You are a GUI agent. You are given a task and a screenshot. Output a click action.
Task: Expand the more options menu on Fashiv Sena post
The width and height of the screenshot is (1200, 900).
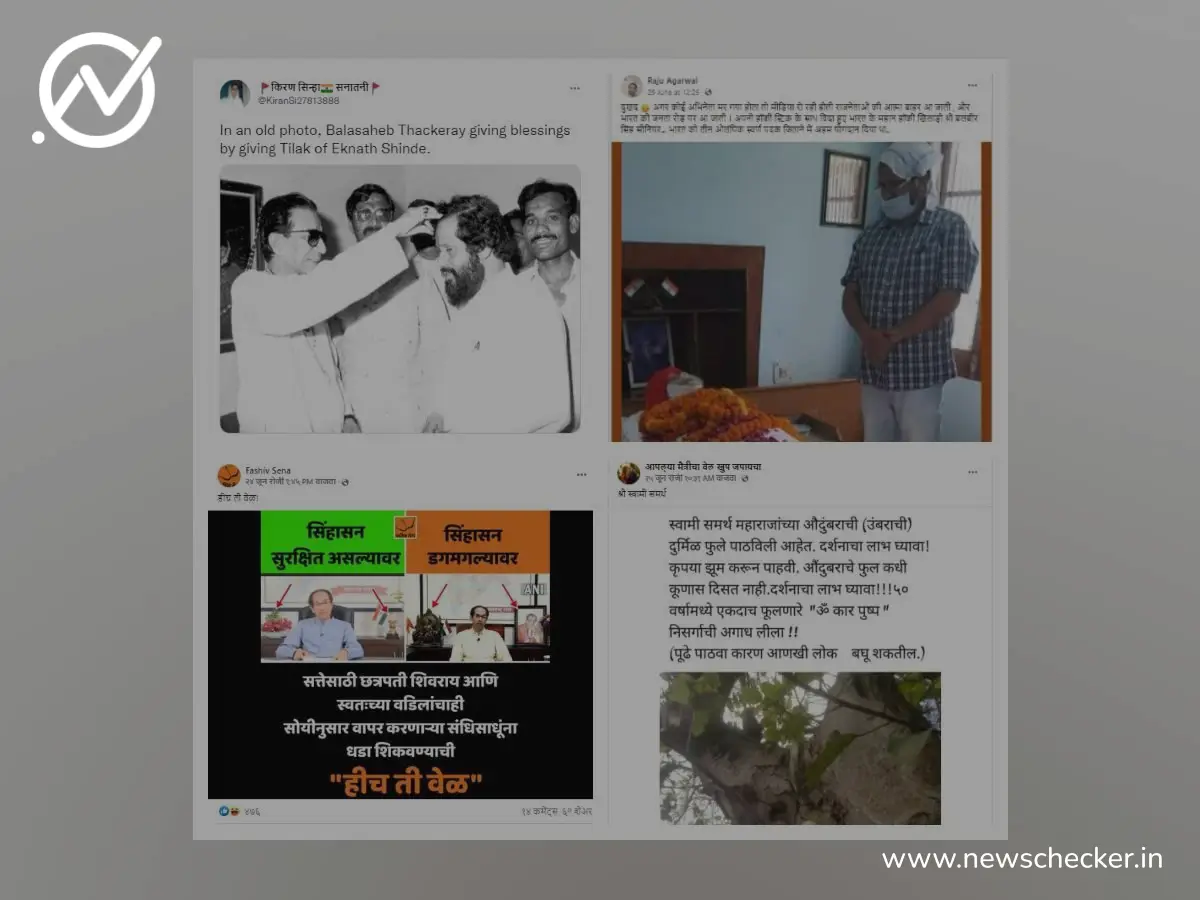point(580,473)
